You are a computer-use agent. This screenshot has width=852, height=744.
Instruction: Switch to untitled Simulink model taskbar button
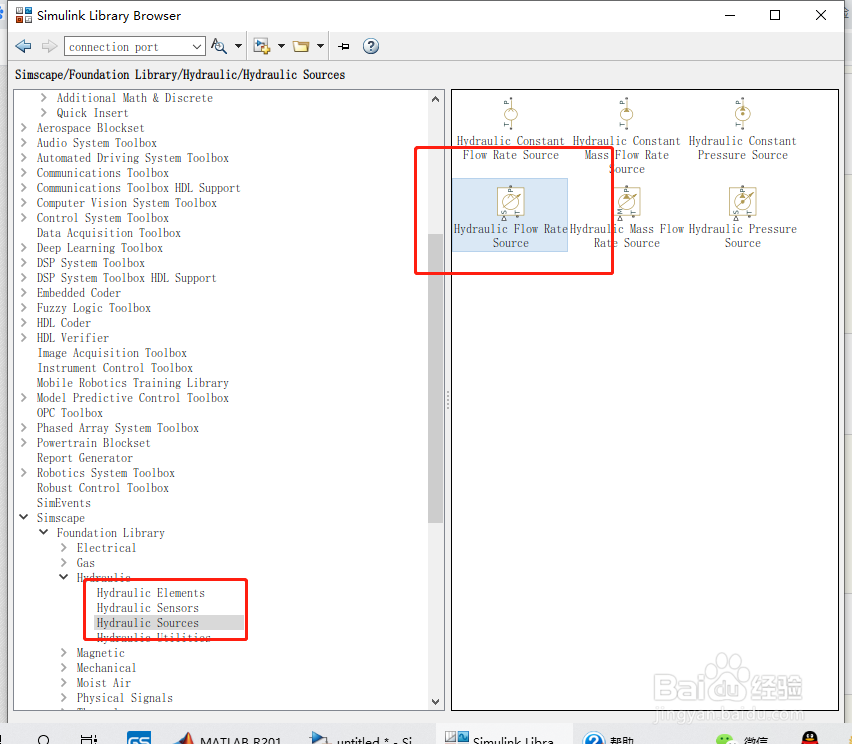point(362,738)
